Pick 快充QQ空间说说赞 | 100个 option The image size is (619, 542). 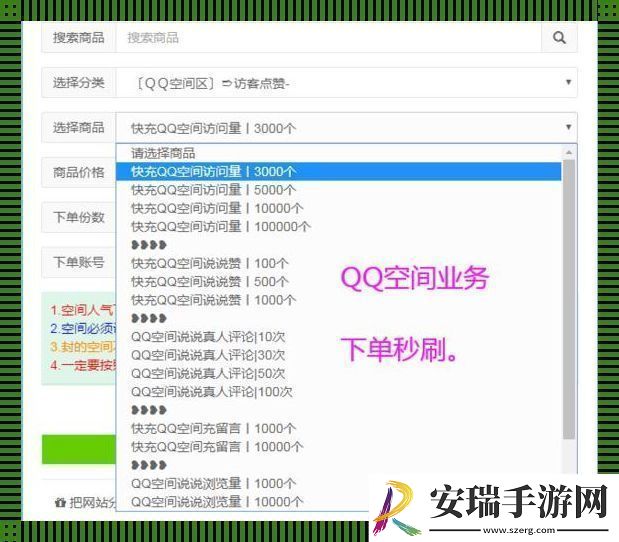pos(338,263)
